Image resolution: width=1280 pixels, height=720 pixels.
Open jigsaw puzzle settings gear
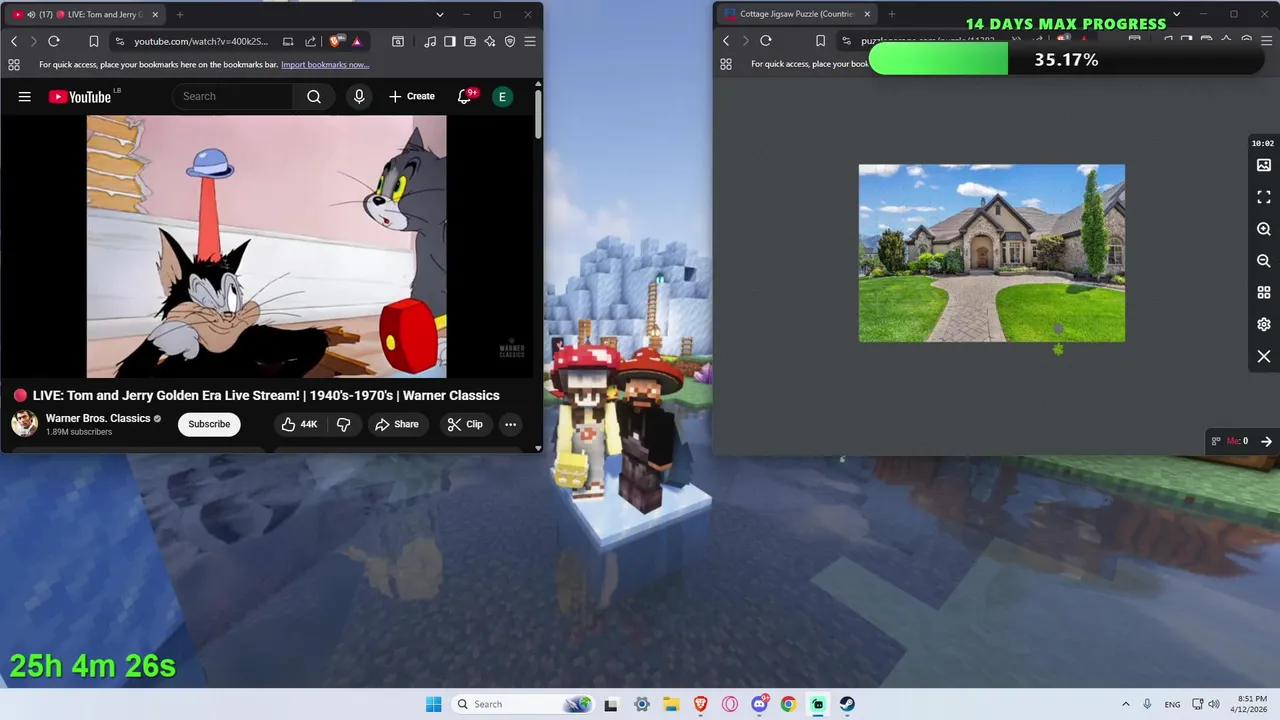(x=1264, y=324)
